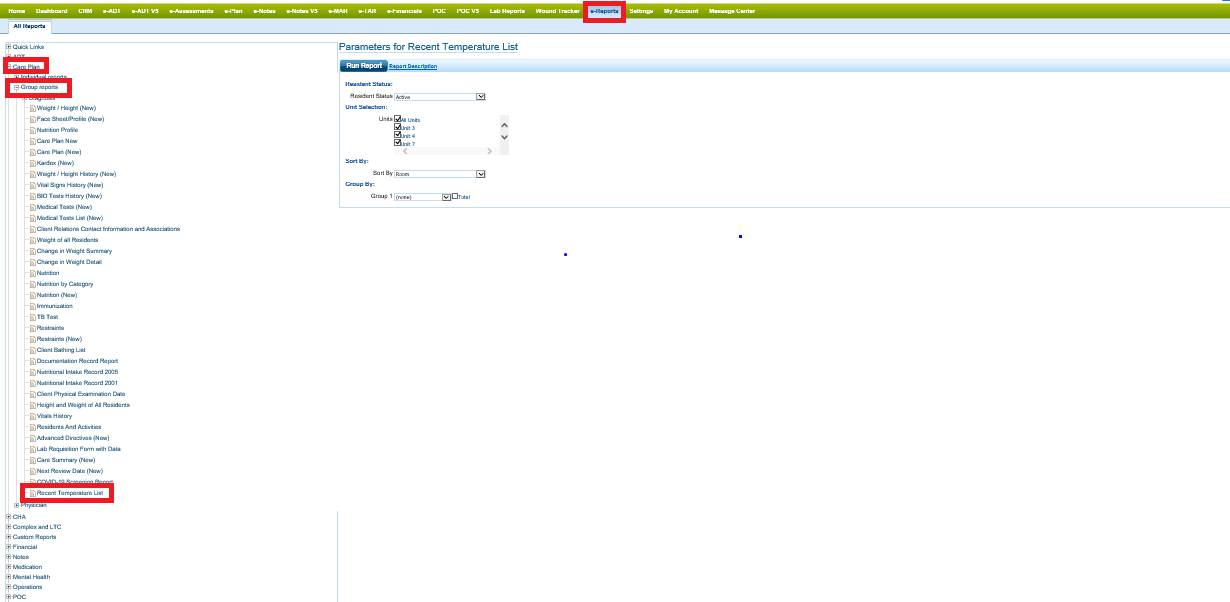The width and height of the screenshot is (1230, 602).
Task: Switch to the All Reports tab
Action: (x=29, y=26)
